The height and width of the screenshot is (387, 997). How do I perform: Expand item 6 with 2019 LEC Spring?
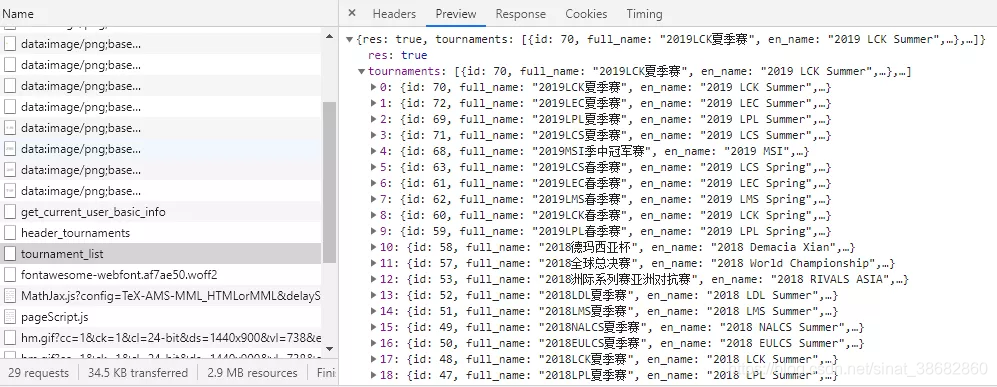(373, 183)
